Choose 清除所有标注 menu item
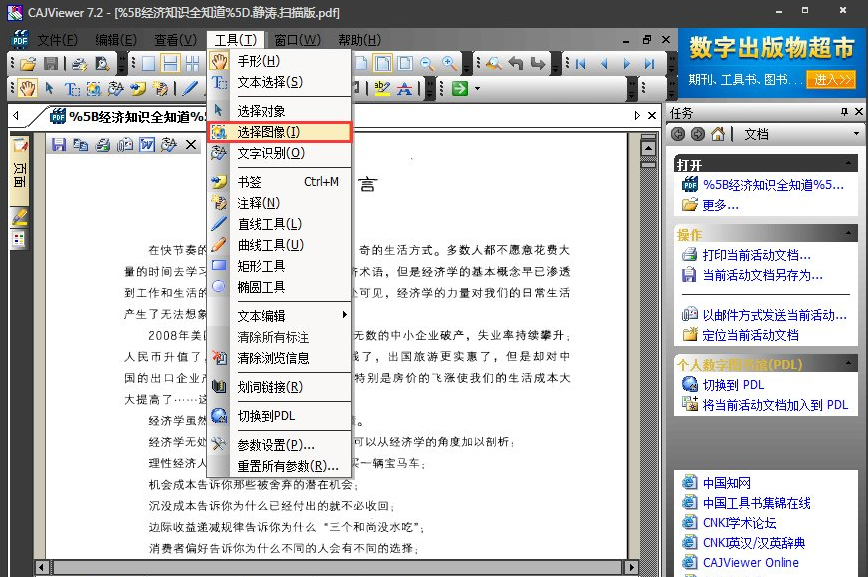 (280, 337)
